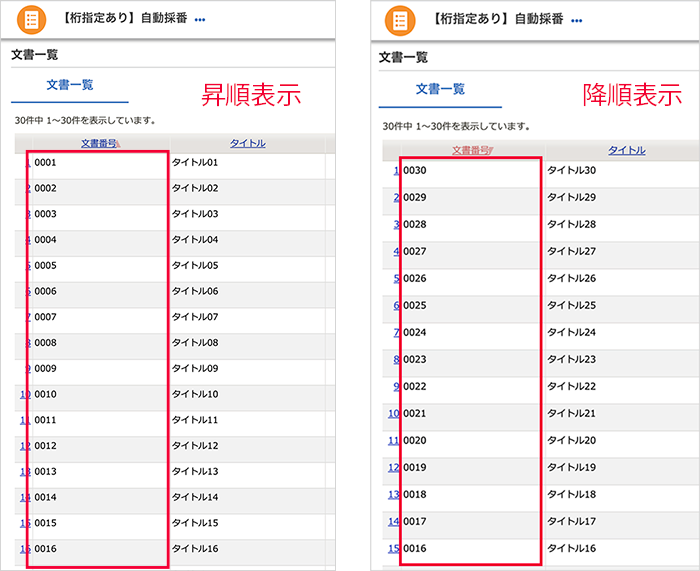Image resolution: width=700 pixels, height=571 pixels.
Task: Click document number 0001
Action: (x=46, y=163)
